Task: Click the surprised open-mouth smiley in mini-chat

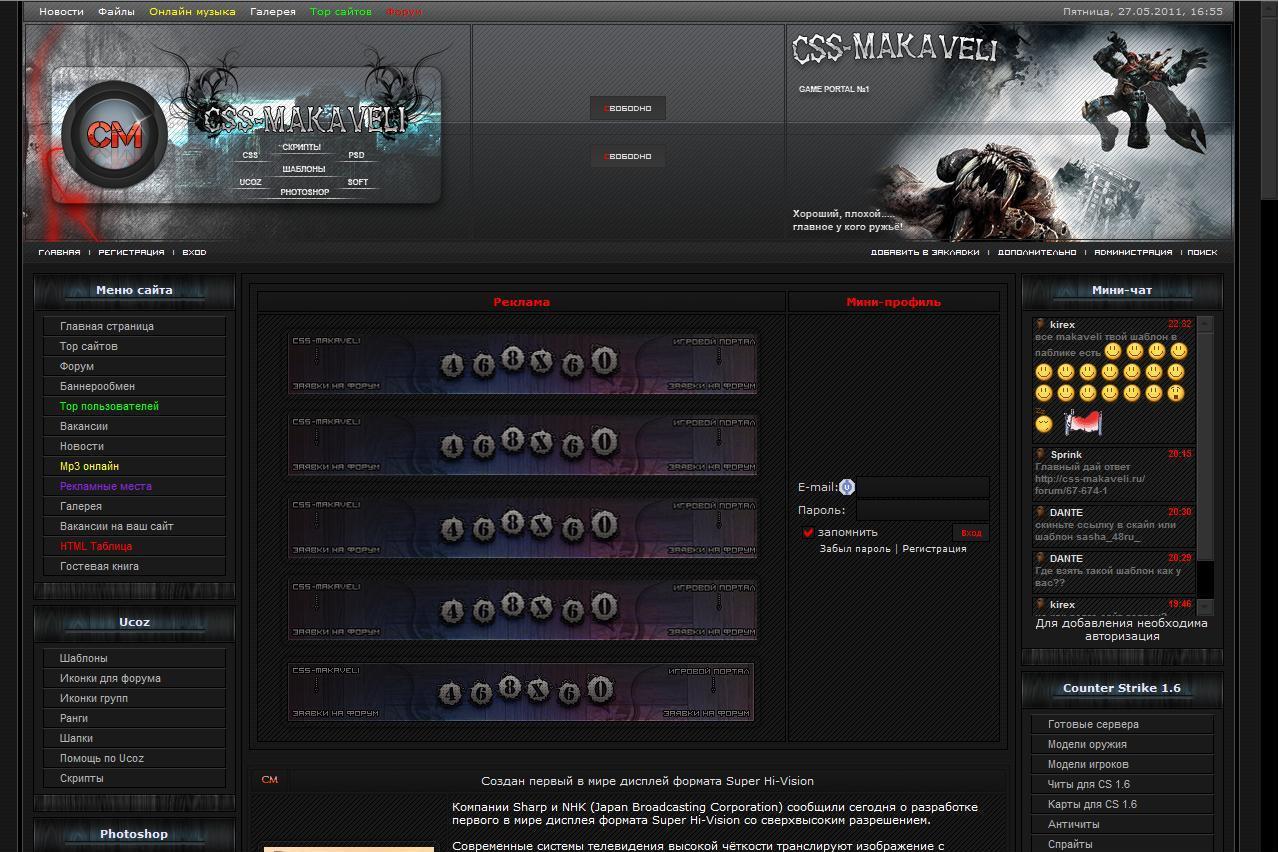Action: point(1176,393)
